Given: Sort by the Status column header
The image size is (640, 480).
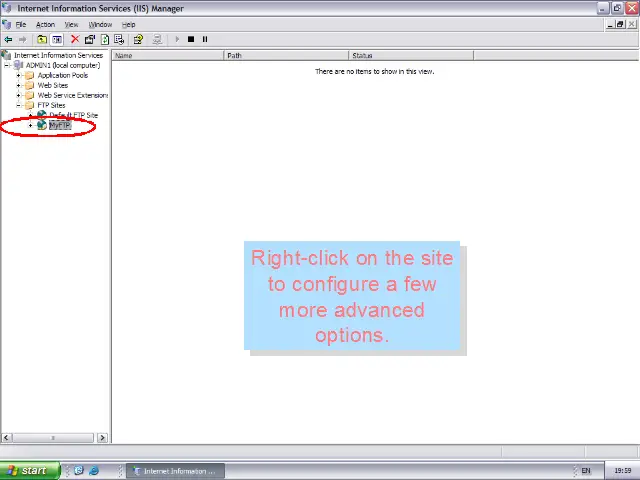Looking at the screenshot, I should tap(411, 56).
